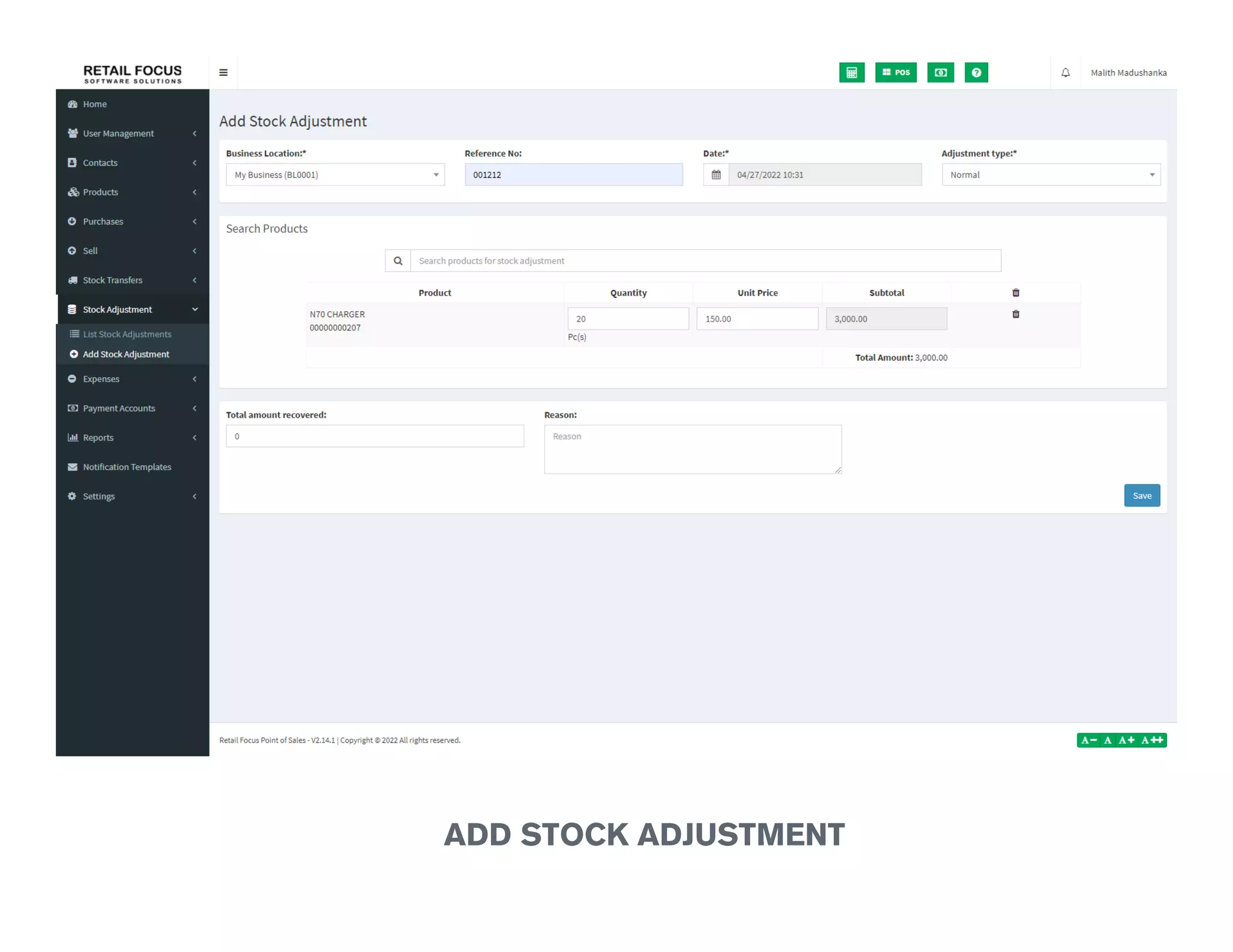Save the stock adjustment
The image size is (1233, 952).
pos(1141,496)
